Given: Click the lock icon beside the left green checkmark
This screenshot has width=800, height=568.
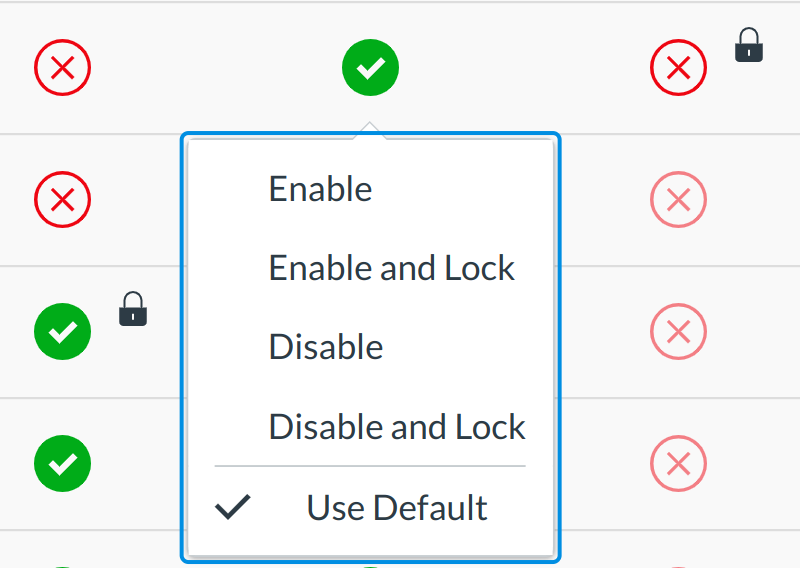Looking at the screenshot, I should coord(133,309).
